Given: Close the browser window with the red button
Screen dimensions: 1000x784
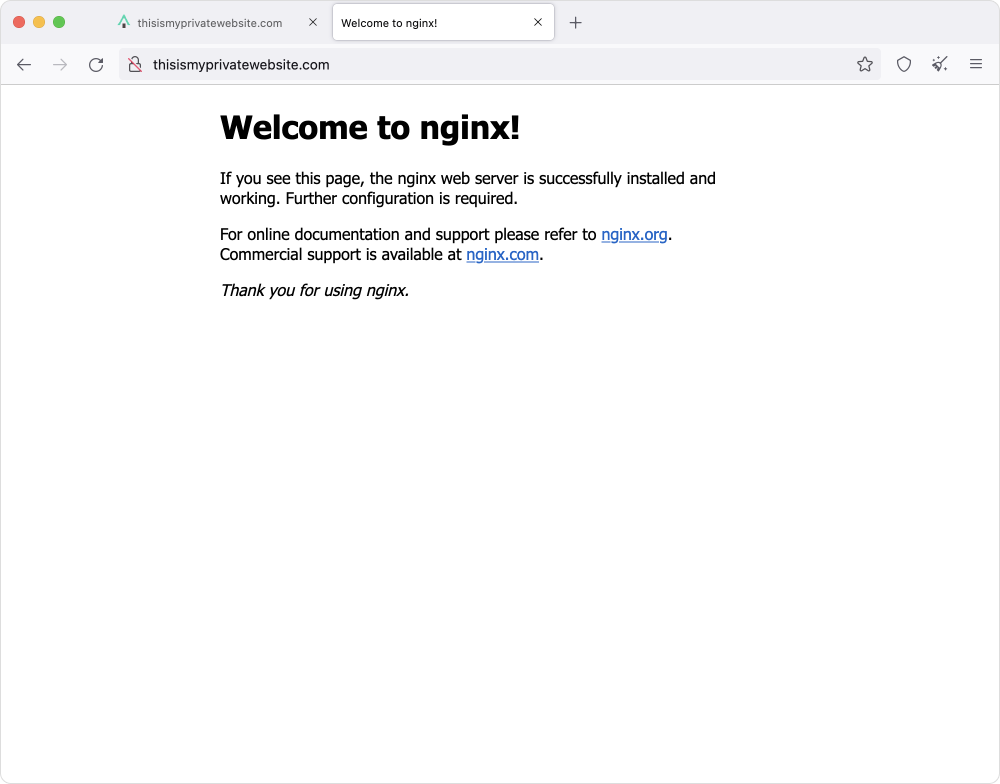Looking at the screenshot, I should pos(19,22).
